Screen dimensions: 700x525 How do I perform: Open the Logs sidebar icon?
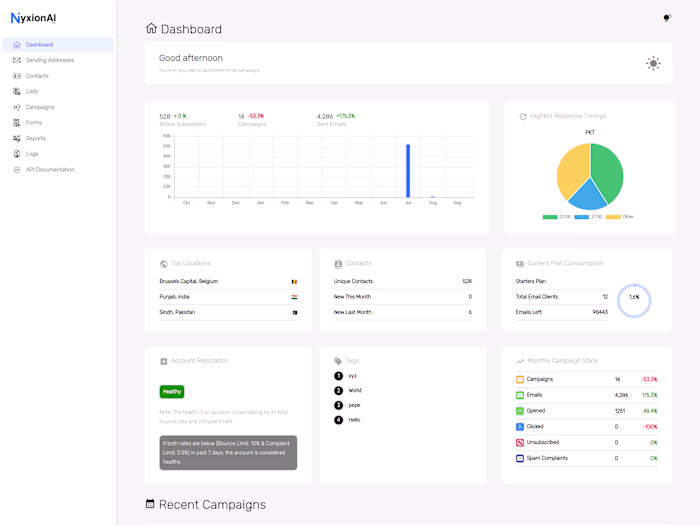tap(17, 154)
